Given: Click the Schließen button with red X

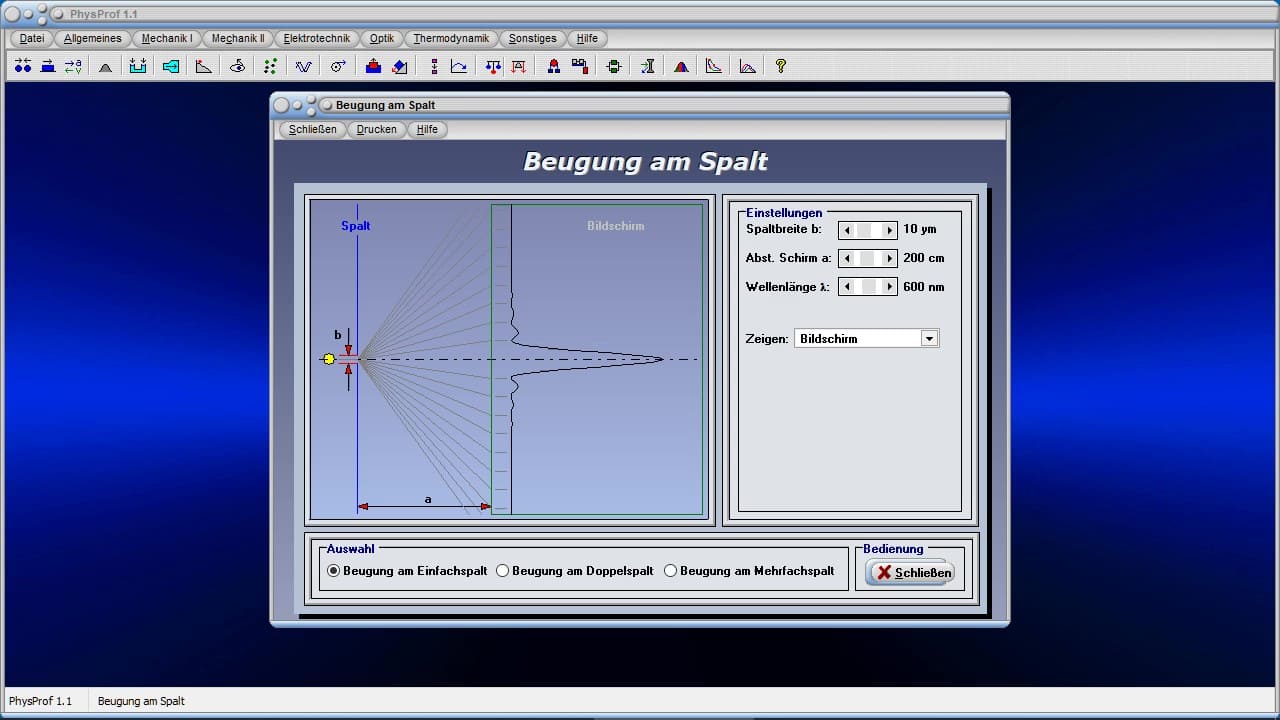Looking at the screenshot, I should [910, 572].
